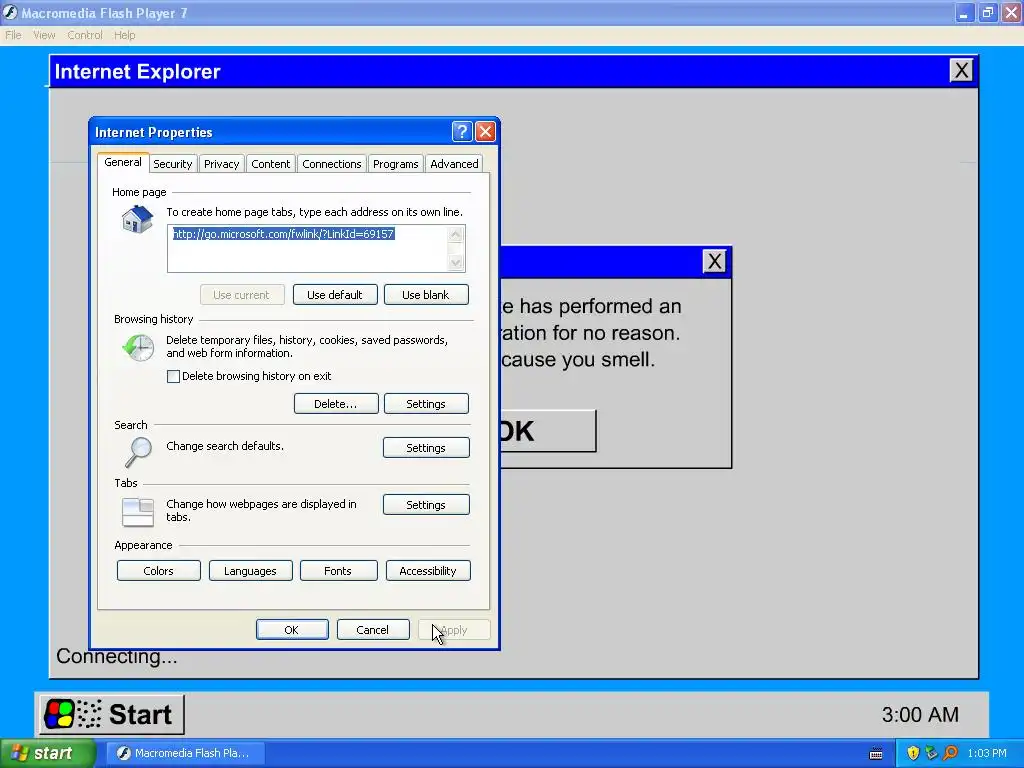Open the File menu in Flash Player
The width and height of the screenshot is (1024, 768).
pyautogui.click(x=13, y=35)
